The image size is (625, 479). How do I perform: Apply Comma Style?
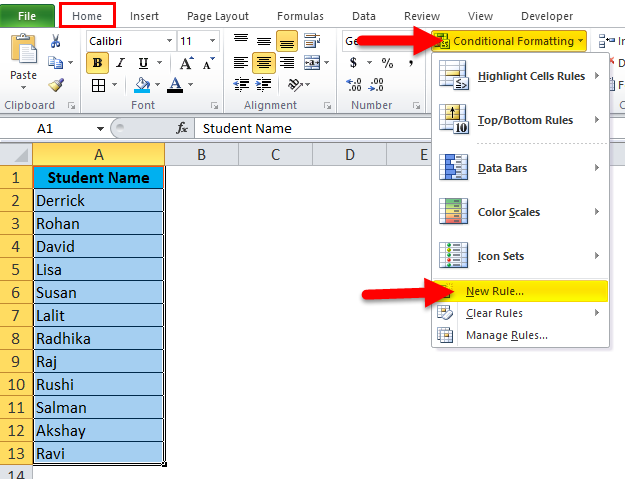pyautogui.click(x=411, y=63)
